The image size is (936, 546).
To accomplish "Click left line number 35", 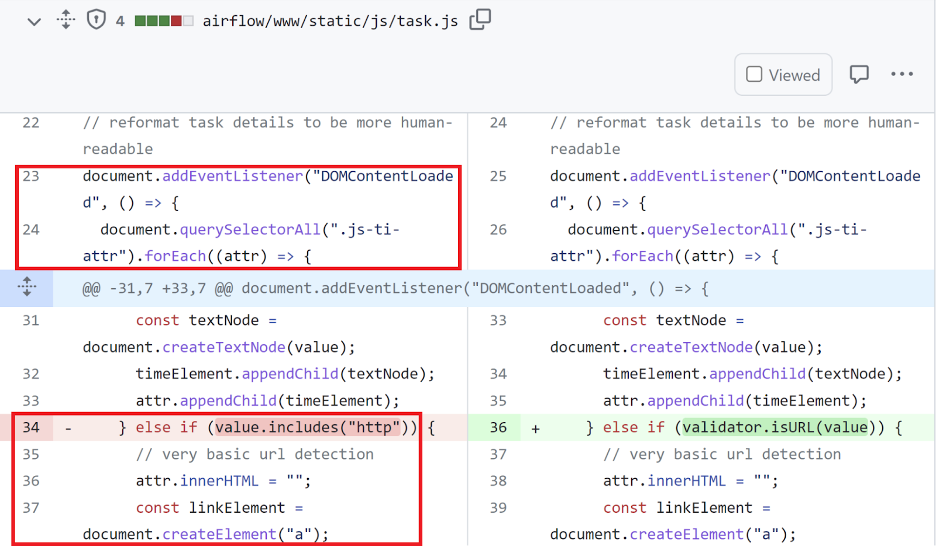I will 31,454.
